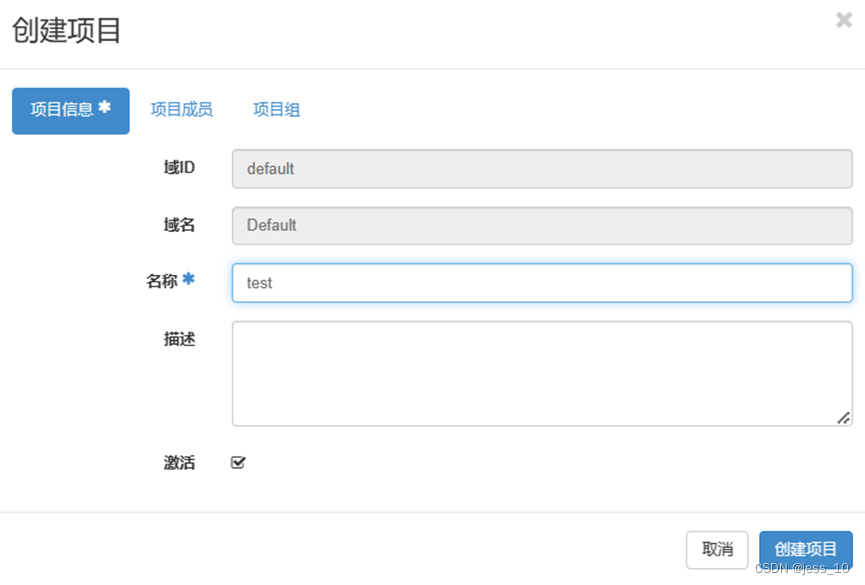Switch to the 项目成员 tab
This screenshot has height=585, width=865.
point(181,110)
